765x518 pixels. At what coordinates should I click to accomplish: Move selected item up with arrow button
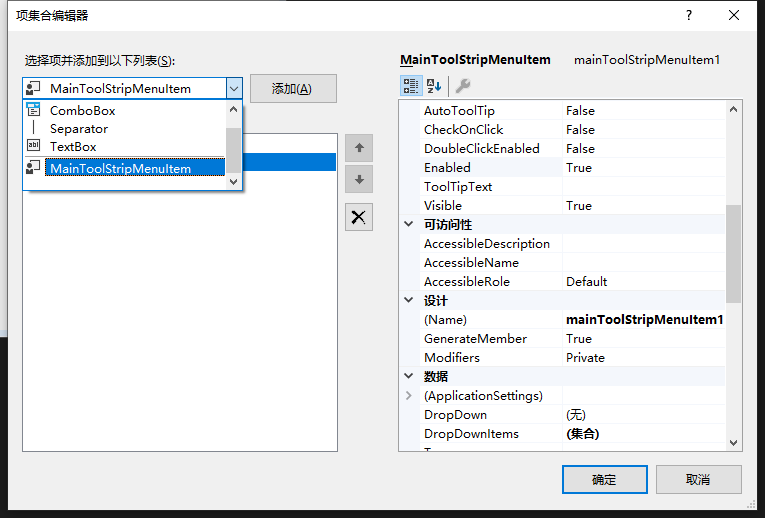tap(359, 148)
